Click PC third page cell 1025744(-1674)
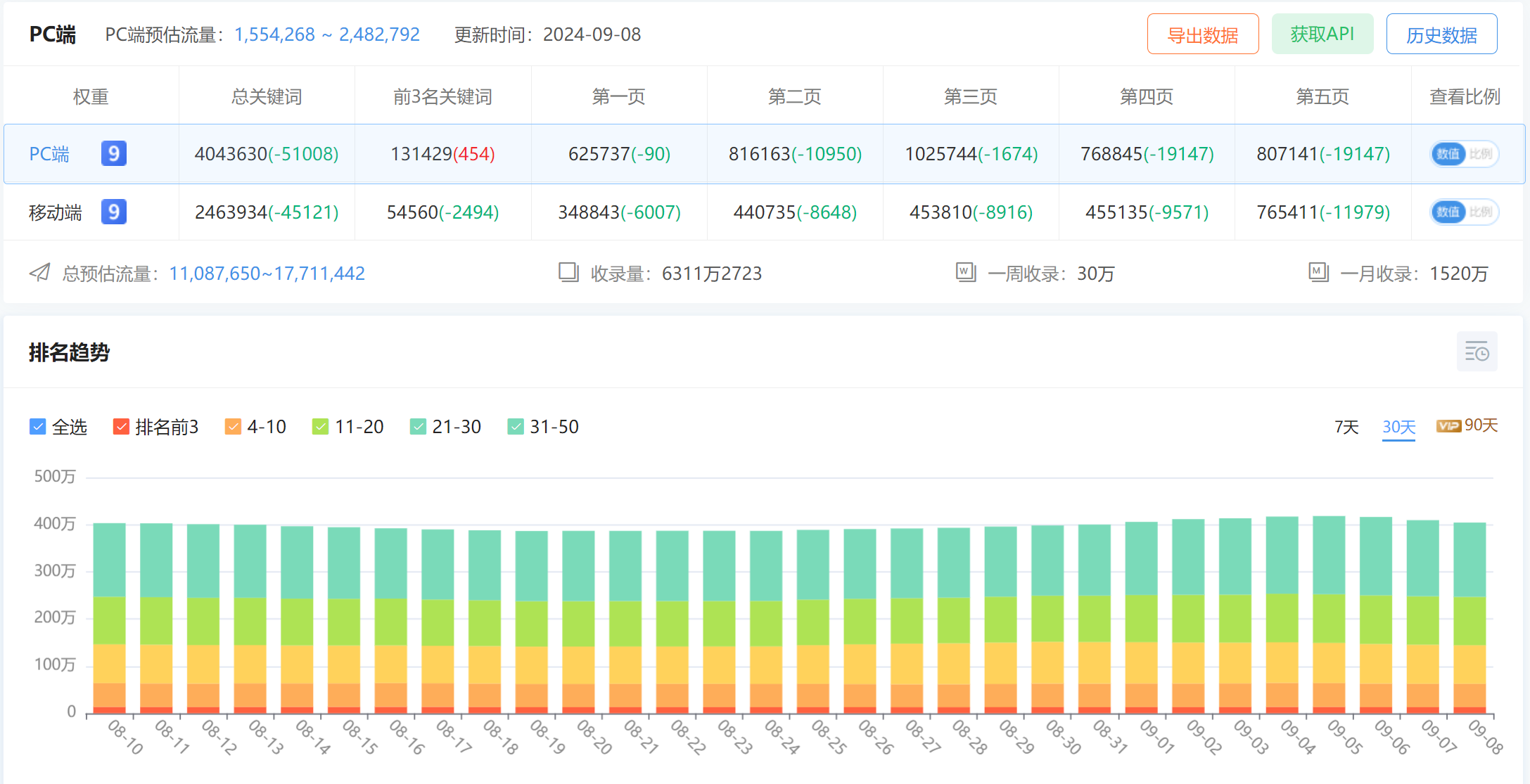 click(971, 154)
